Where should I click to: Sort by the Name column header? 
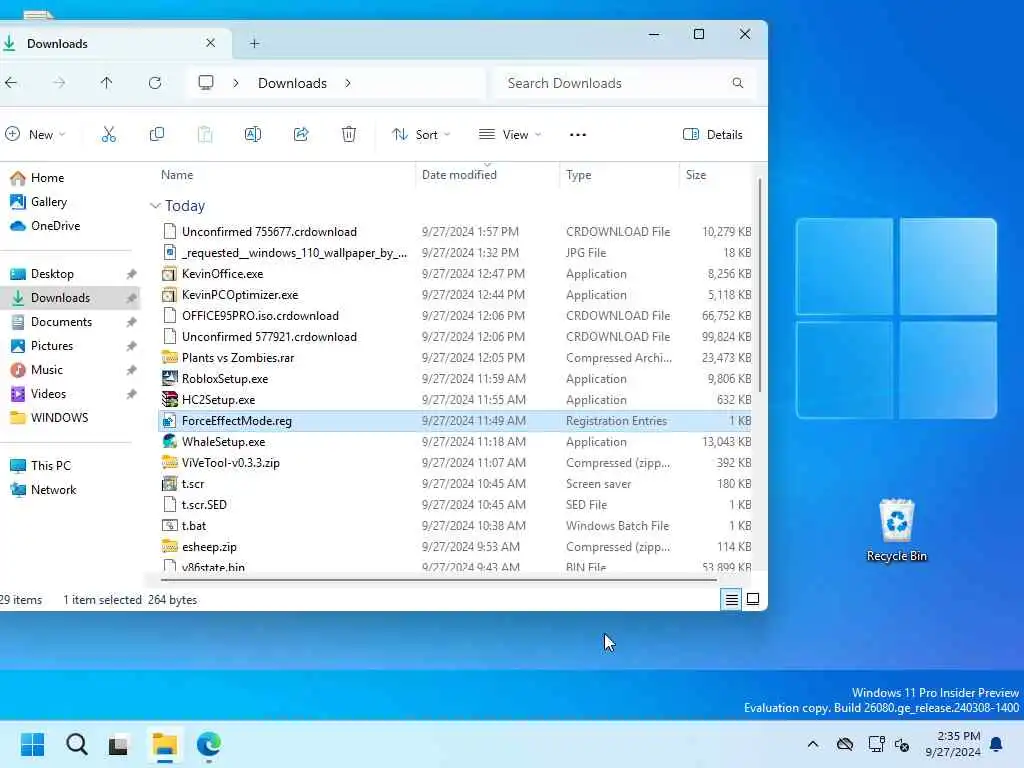click(285, 175)
